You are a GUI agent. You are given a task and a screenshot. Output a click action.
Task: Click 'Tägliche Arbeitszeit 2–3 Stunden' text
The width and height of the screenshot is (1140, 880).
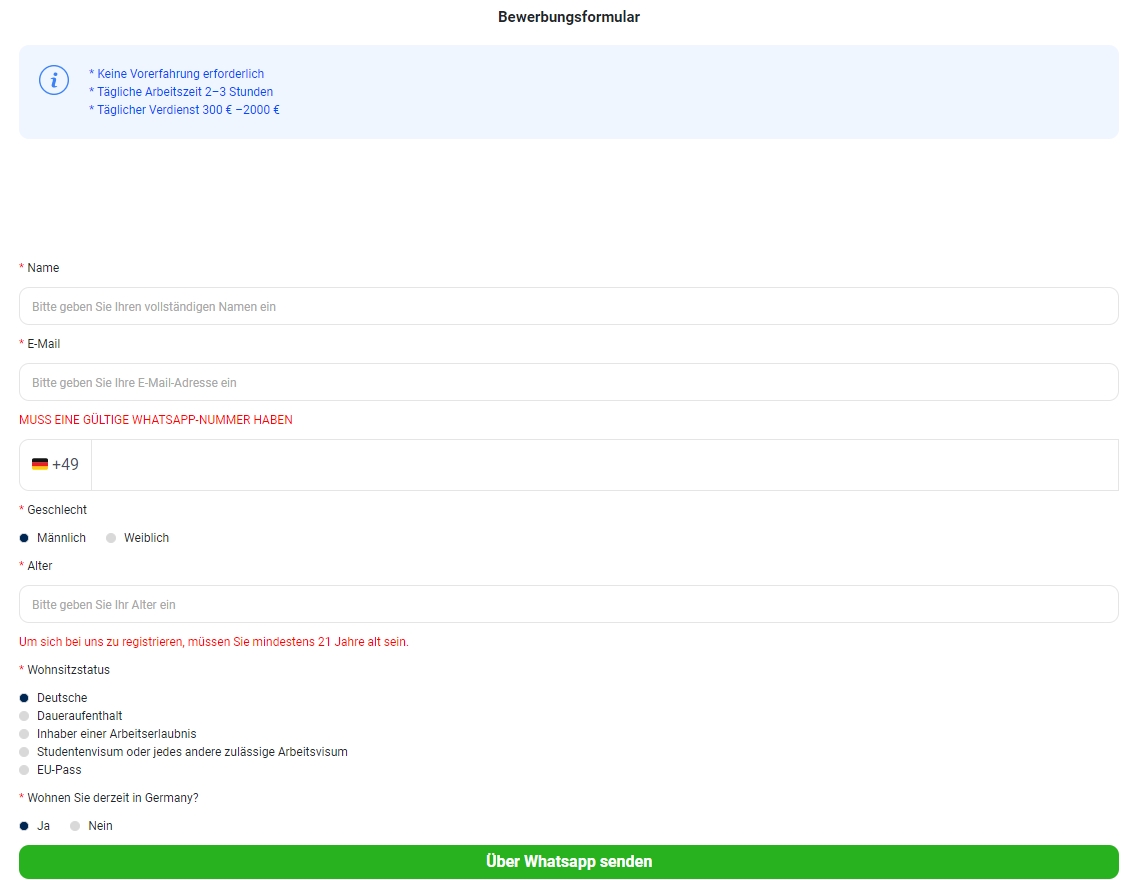tap(181, 92)
